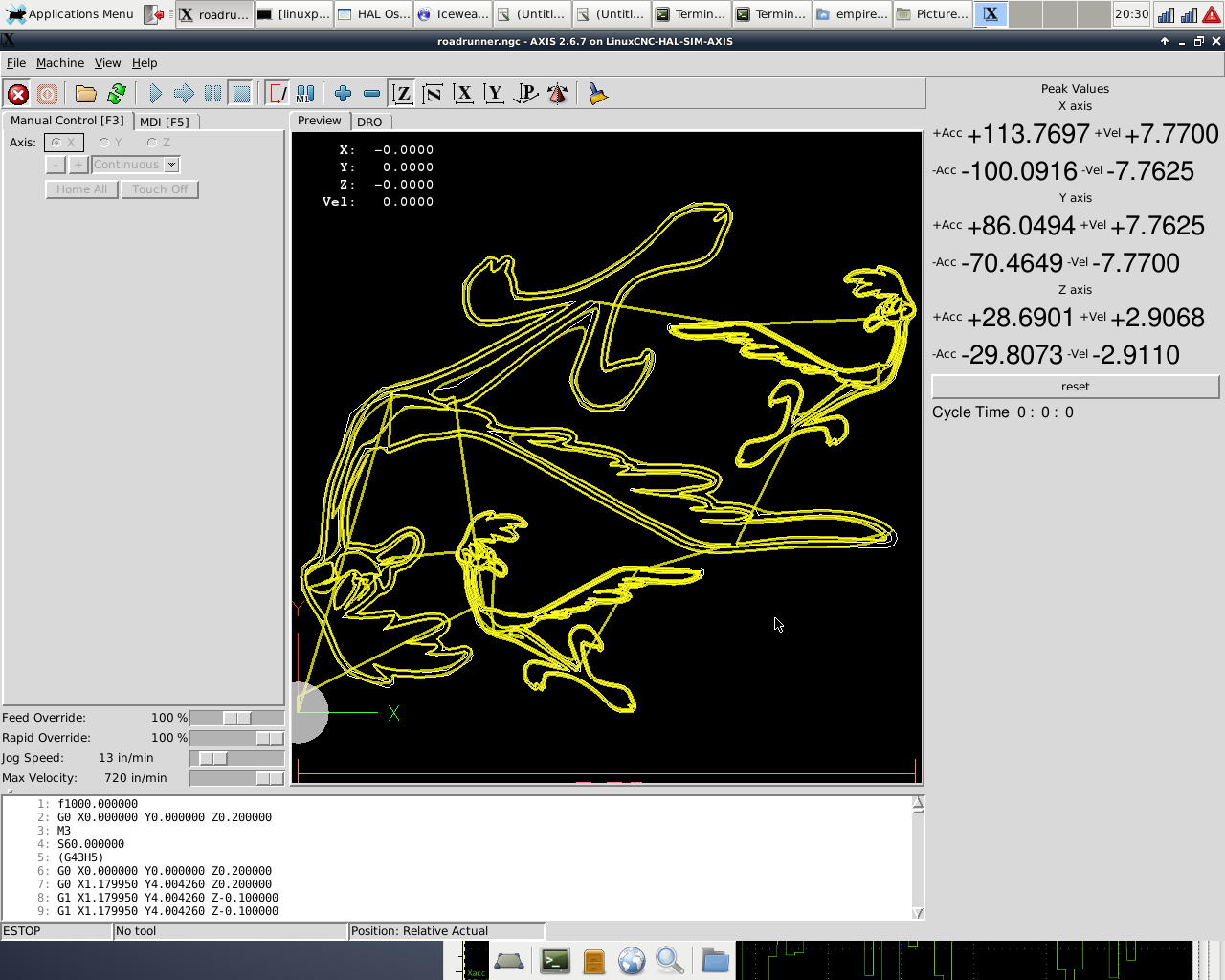
Task: Adjust the Max Velocity slider
Action: point(237,778)
